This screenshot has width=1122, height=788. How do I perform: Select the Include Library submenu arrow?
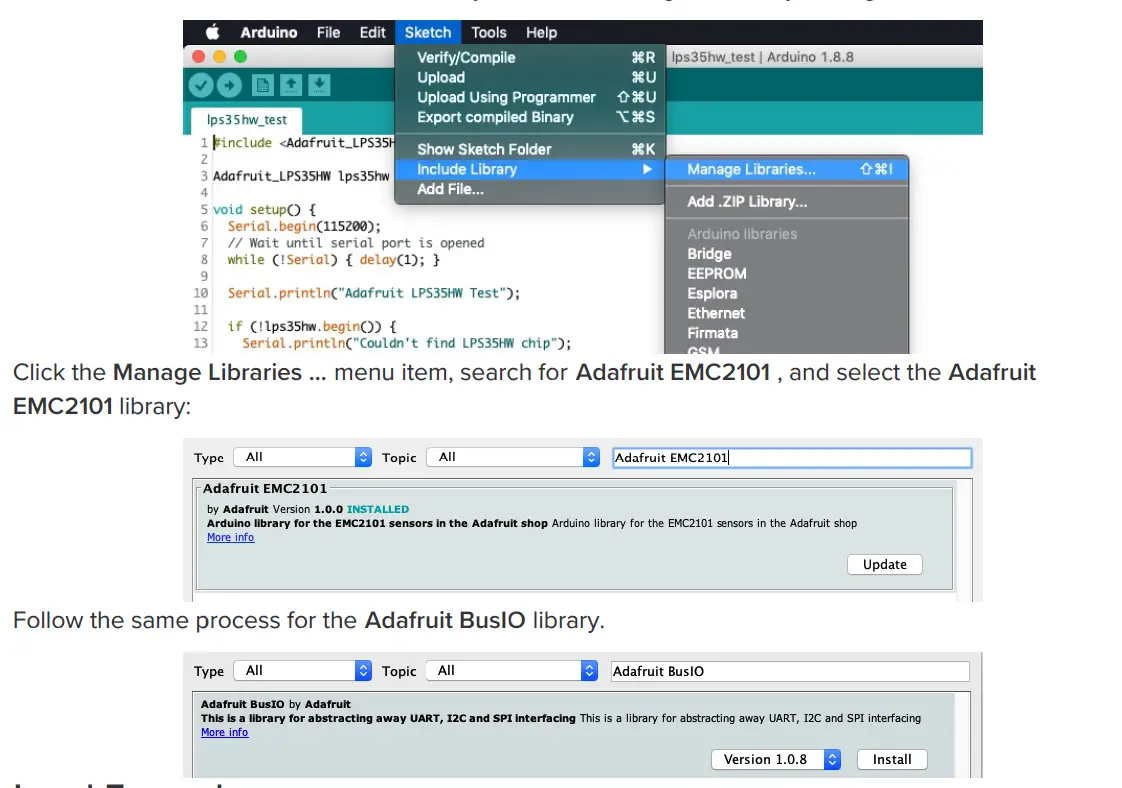point(648,169)
